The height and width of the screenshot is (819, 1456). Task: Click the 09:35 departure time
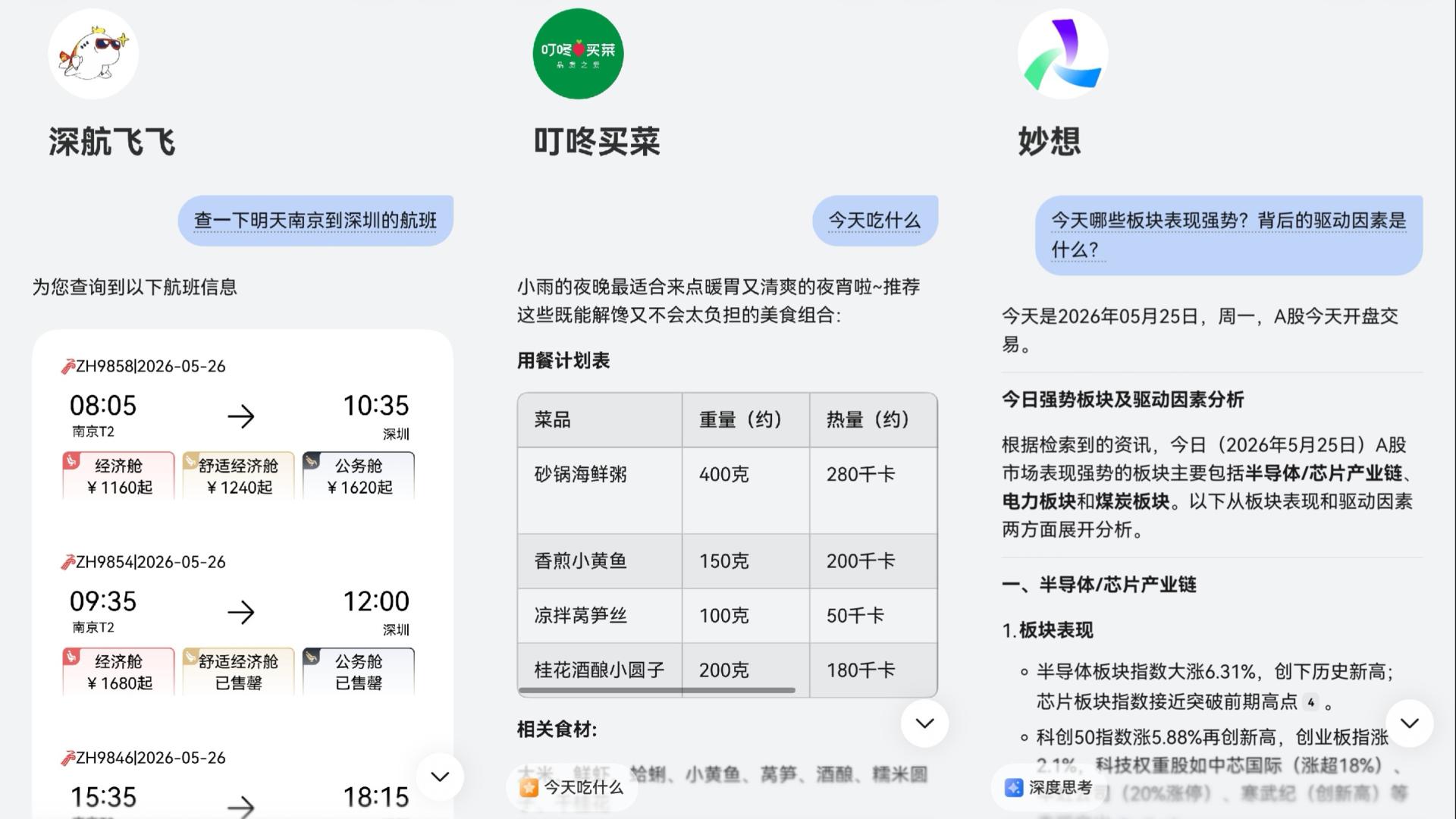click(x=103, y=601)
